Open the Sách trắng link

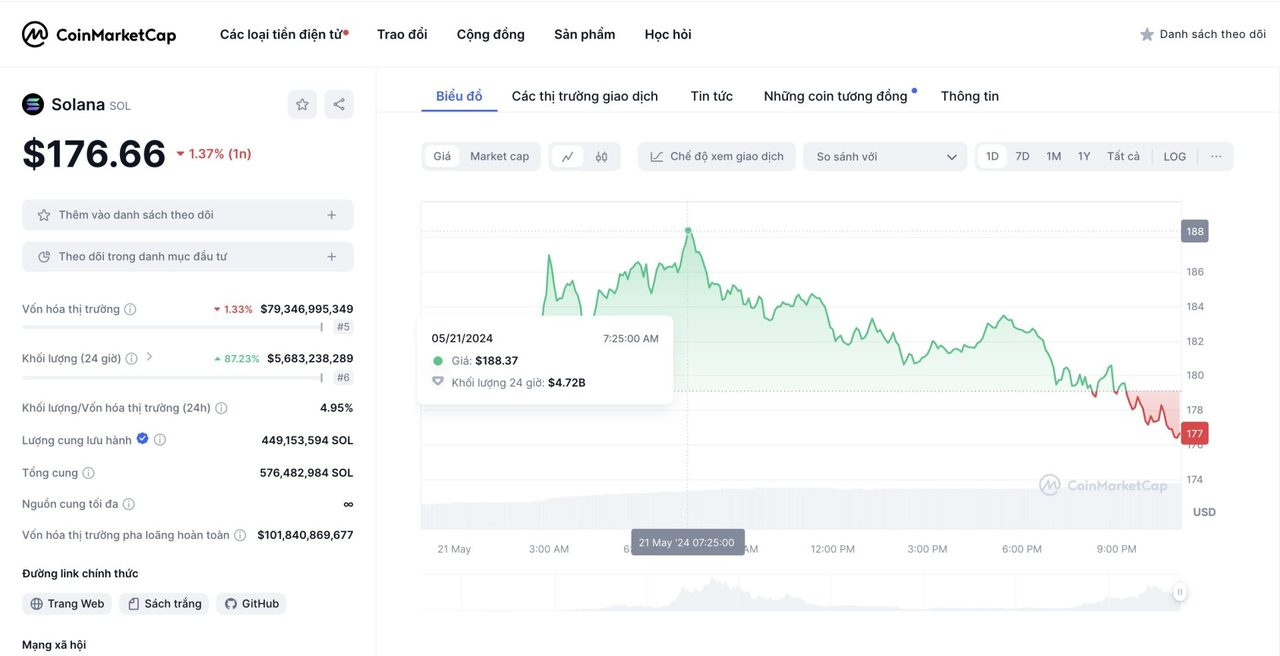[164, 604]
